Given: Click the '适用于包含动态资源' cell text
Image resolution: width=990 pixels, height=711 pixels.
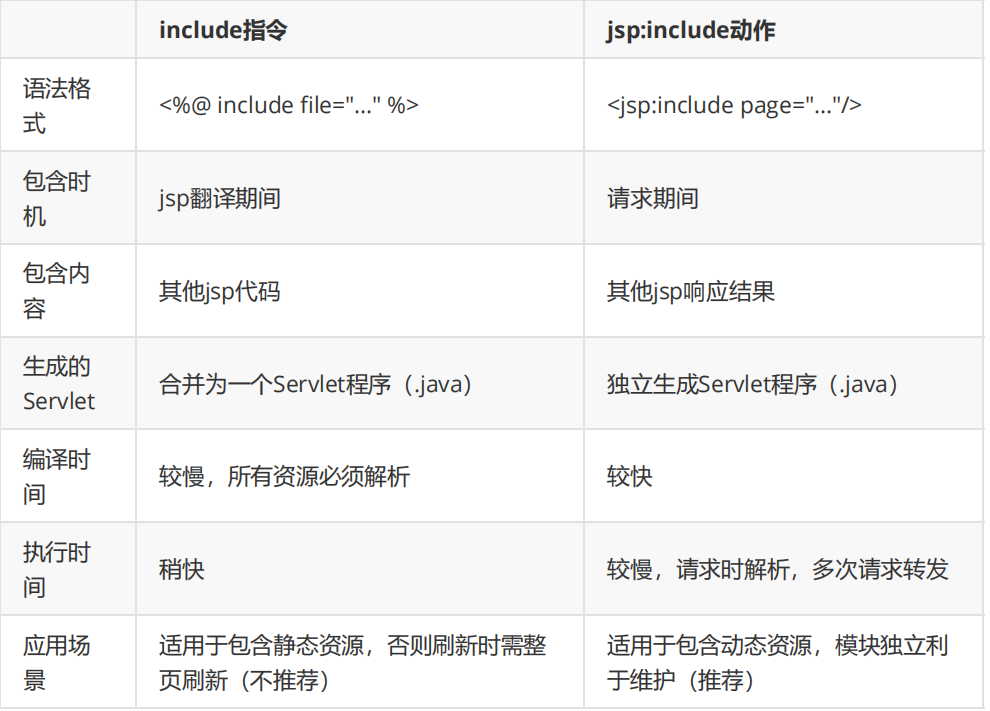Looking at the screenshot, I should [x=709, y=645].
